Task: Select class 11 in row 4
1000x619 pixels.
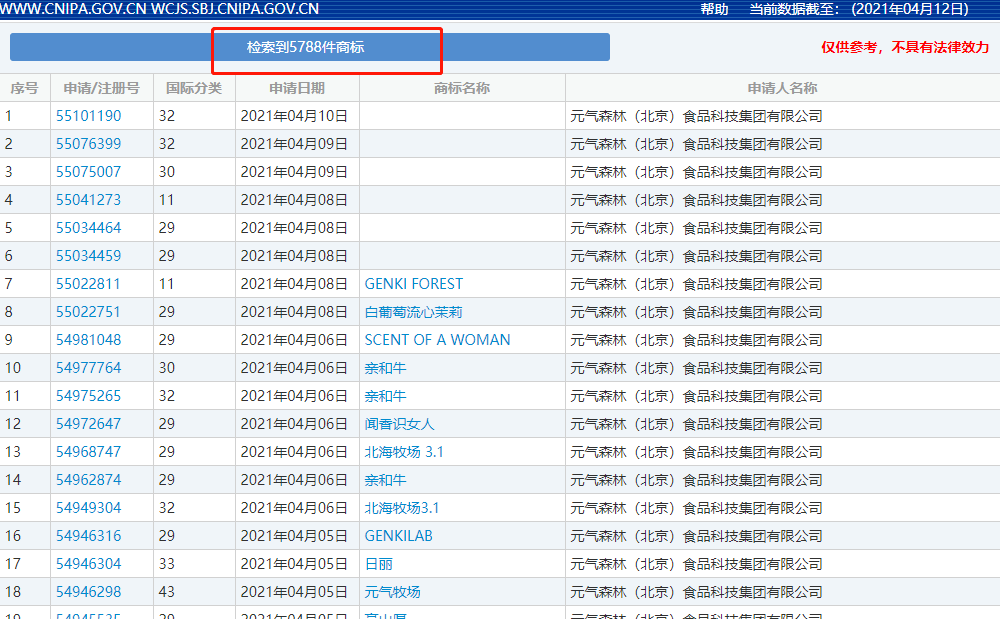Action: 166,200
